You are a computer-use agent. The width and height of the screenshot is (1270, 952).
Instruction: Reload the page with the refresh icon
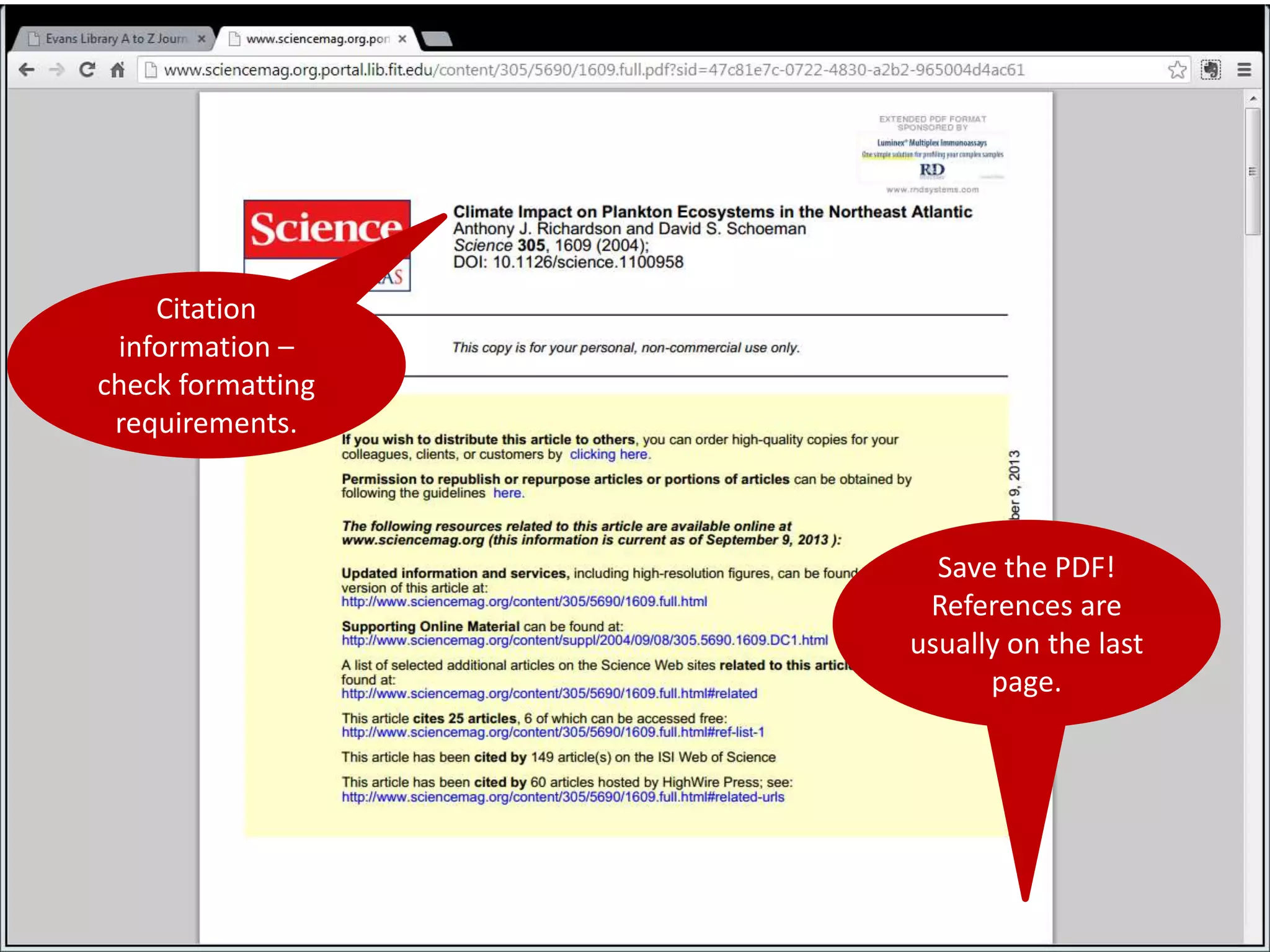click(87, 69)
